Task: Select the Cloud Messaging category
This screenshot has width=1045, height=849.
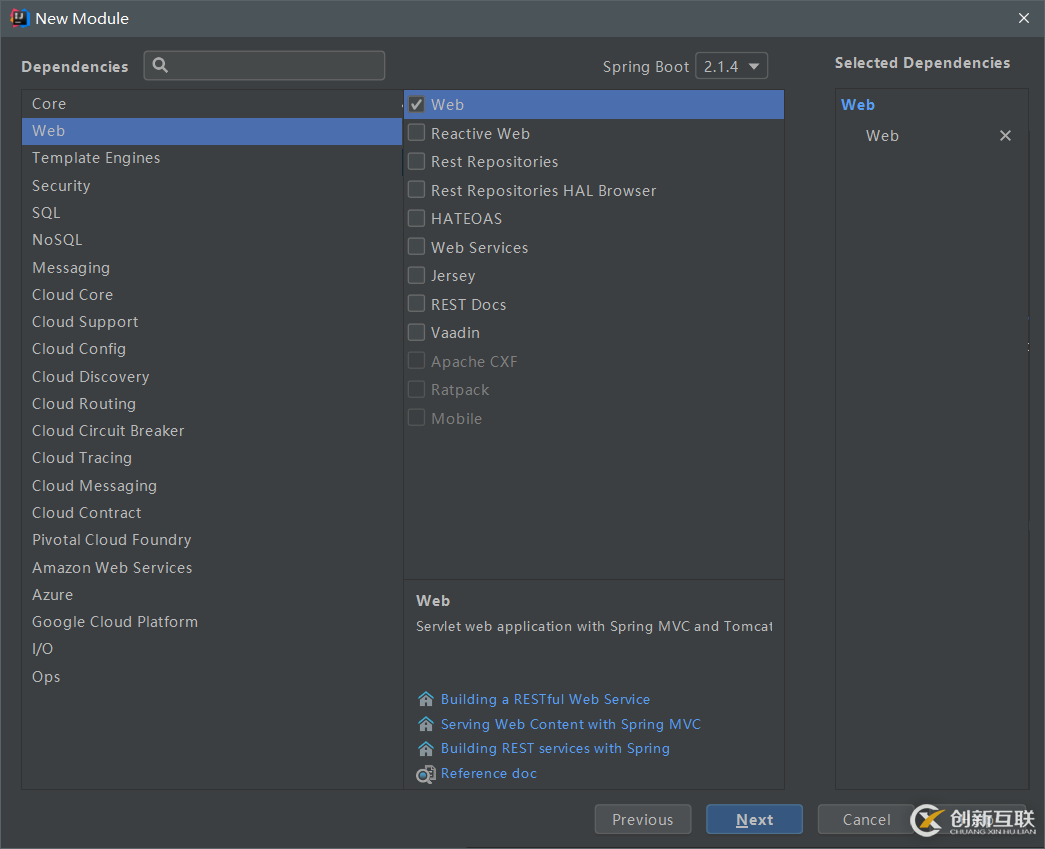Action: tap(212, 486)
